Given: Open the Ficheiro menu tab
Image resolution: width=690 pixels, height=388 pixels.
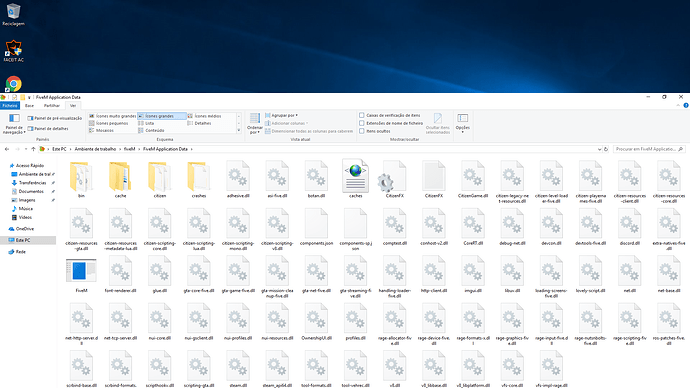Looking at the screenshot, I should [10, 106].
